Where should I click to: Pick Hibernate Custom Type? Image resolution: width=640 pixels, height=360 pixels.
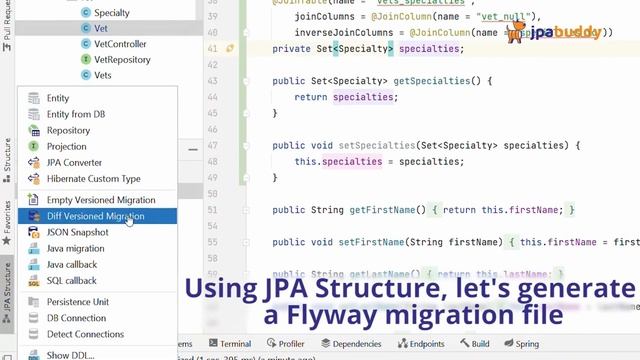point(98,178)
